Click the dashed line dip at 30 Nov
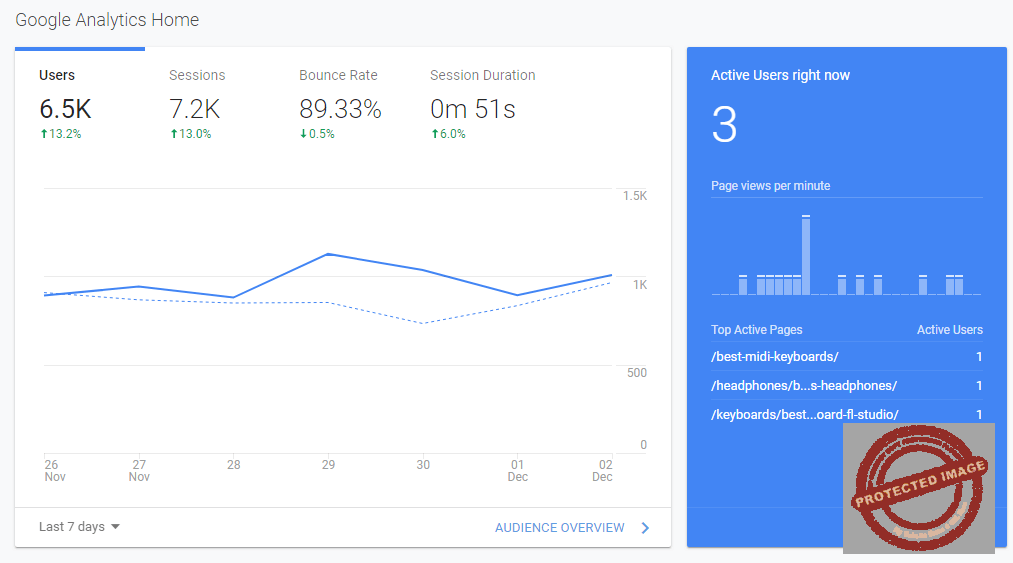Screen dimensions: 1013x563 pyautogui.click(x=423, y=323)
